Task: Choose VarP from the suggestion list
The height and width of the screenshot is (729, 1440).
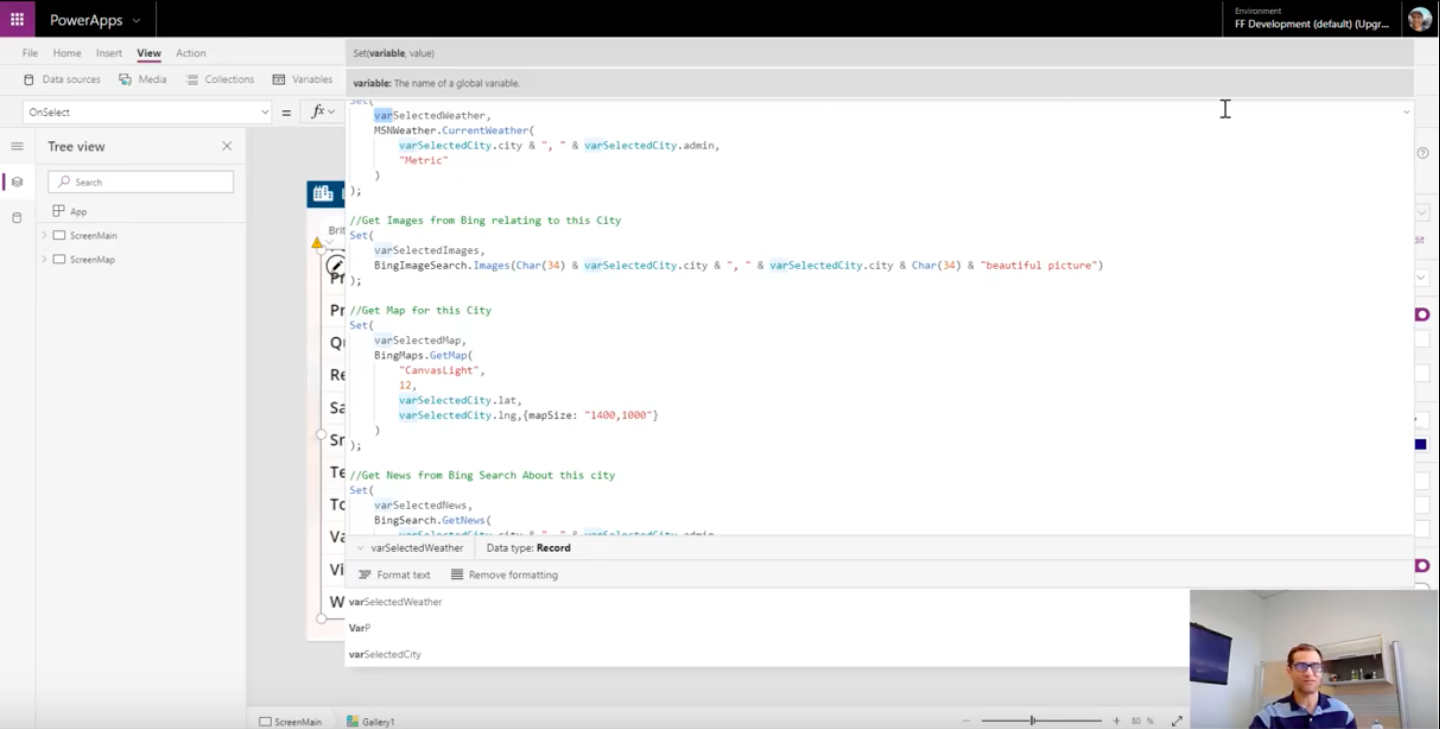Action: [x=359, y=628]
